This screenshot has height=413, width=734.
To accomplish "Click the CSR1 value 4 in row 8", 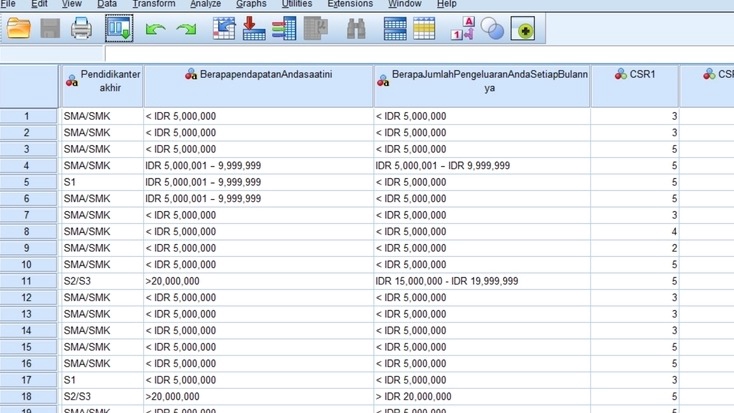I will [x=635, y=232].
